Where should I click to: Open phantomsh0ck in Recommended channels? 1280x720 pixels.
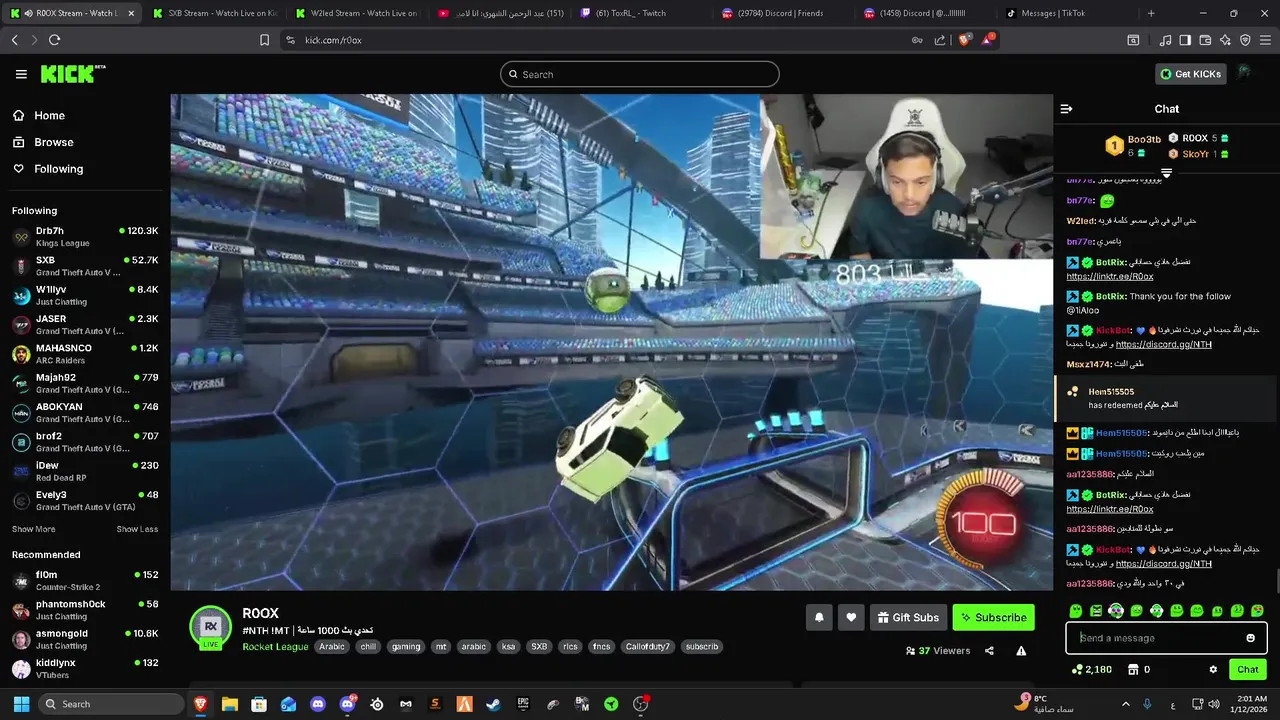click(85, 610)
